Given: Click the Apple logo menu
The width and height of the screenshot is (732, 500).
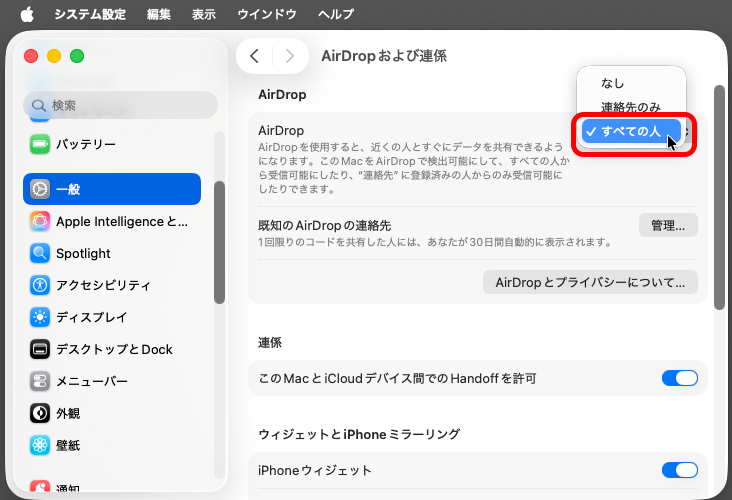Looking at the screenshot, I should 27,14.
